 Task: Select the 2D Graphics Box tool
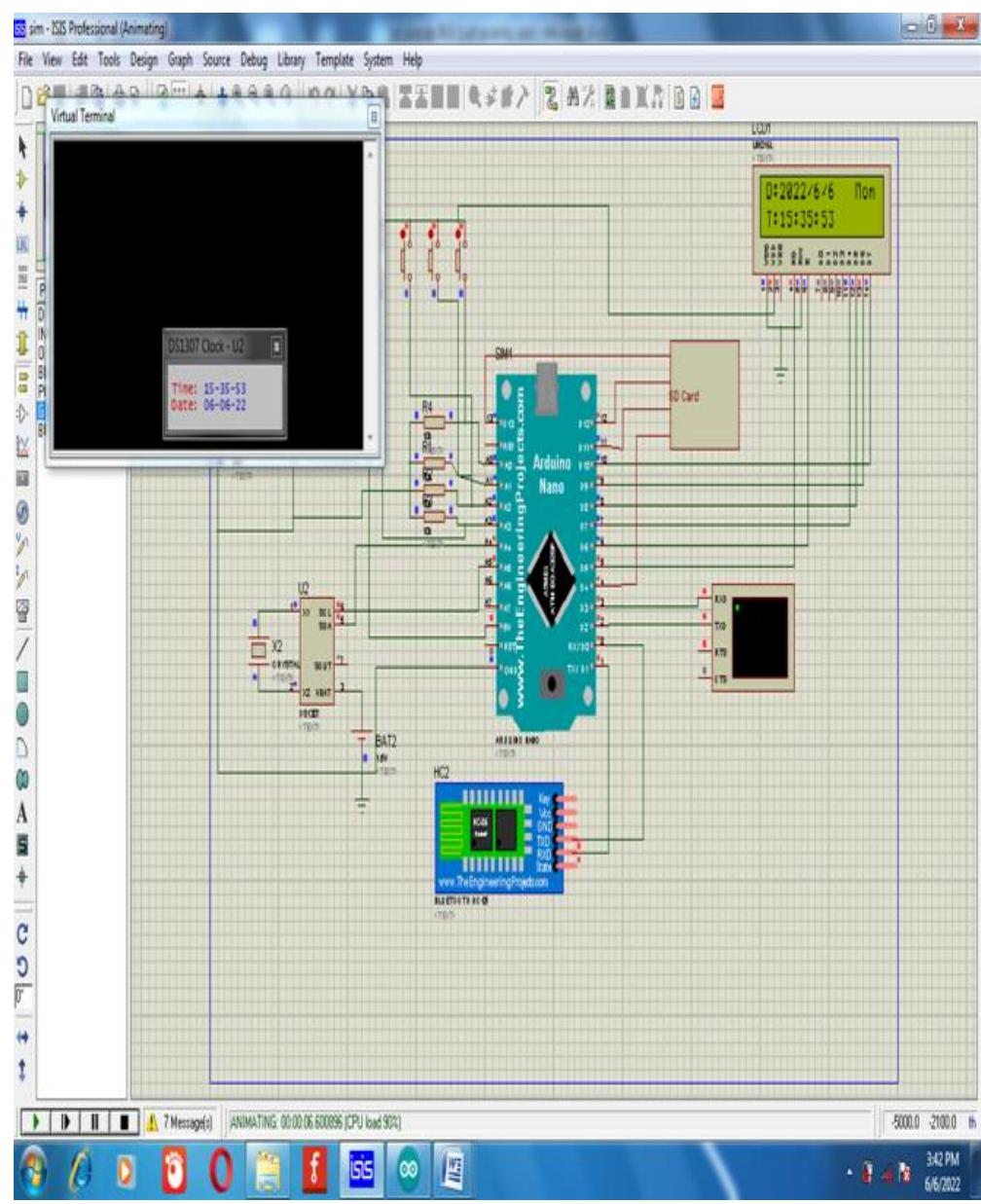pyautogui.click(x=21, y=680)
